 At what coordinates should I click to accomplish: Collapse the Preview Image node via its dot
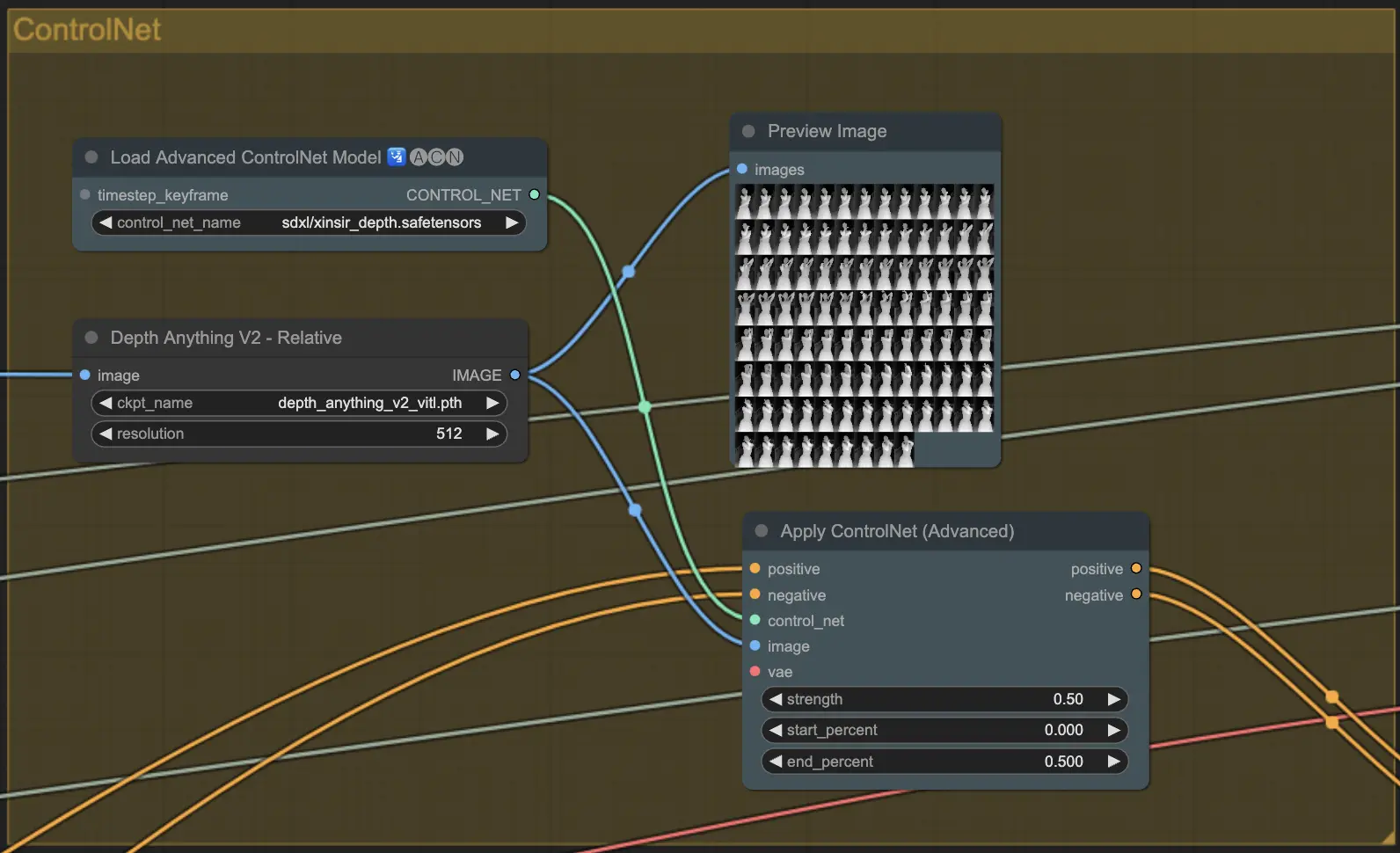(x=748, y=131)
